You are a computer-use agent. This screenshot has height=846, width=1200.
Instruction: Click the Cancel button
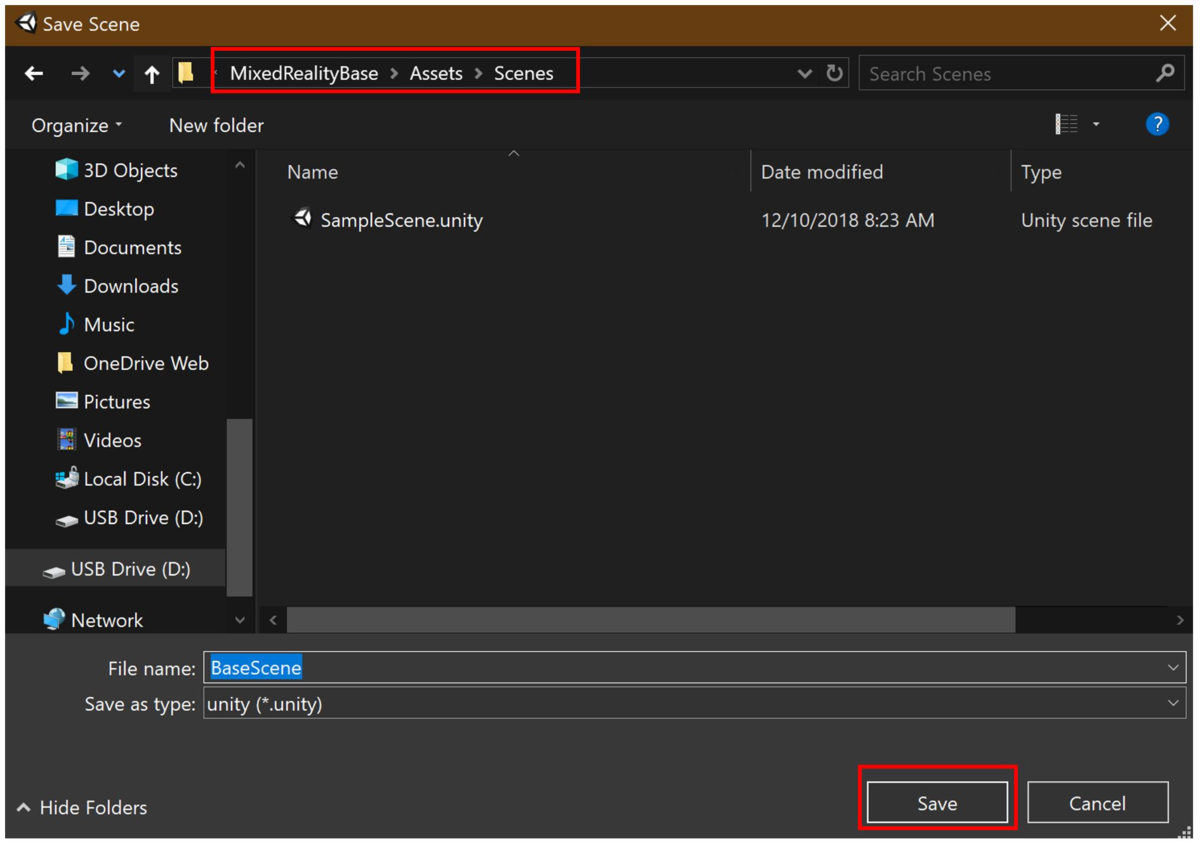point(1097,803)
